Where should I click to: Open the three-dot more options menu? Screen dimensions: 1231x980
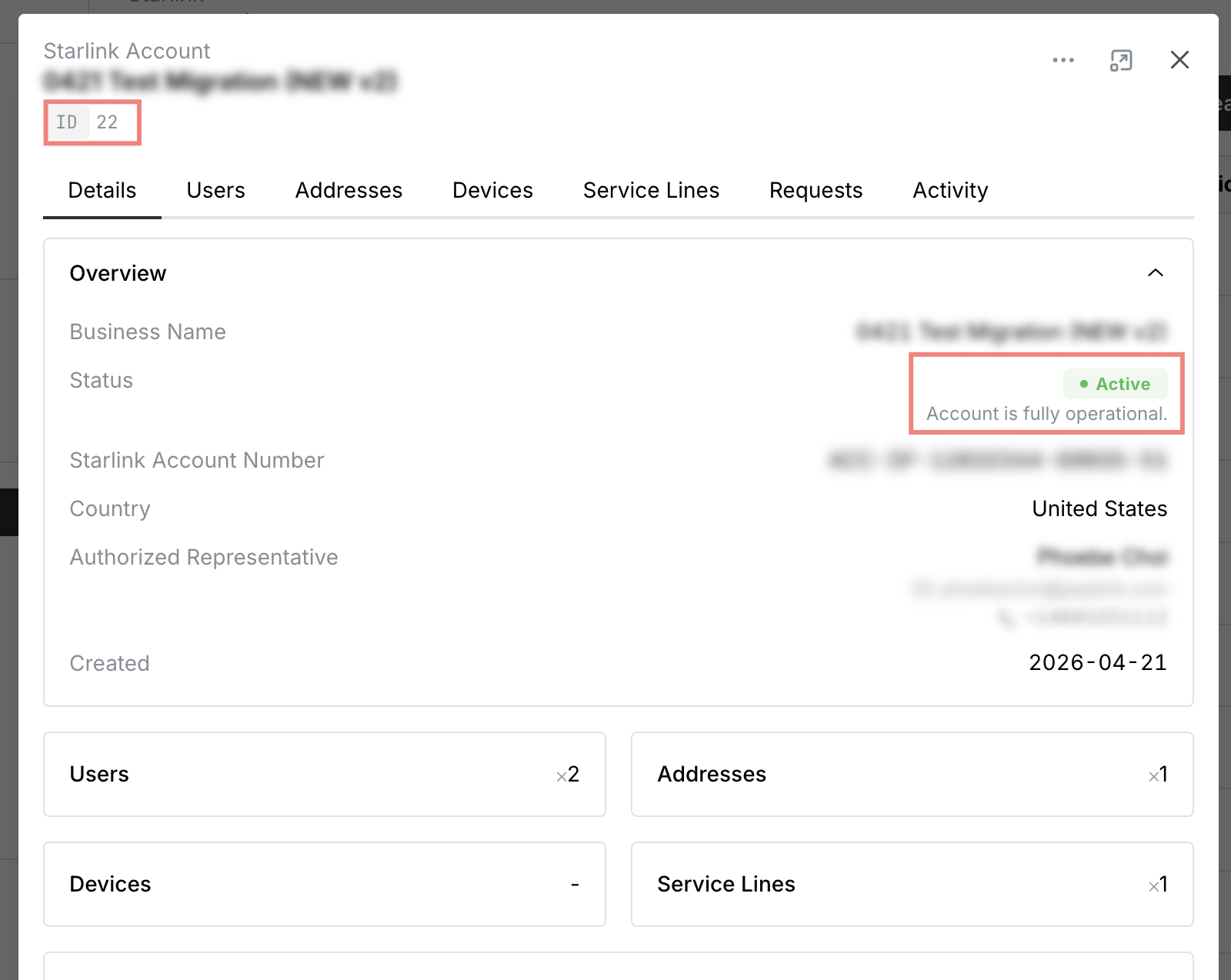[1063, 60]
